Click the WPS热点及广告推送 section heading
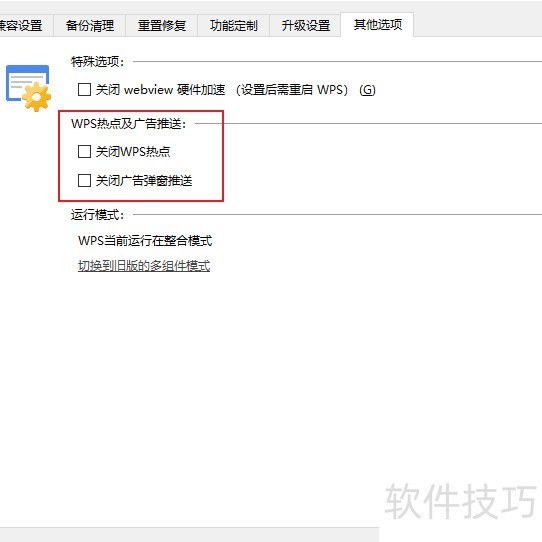 click(x=129, y=123)
